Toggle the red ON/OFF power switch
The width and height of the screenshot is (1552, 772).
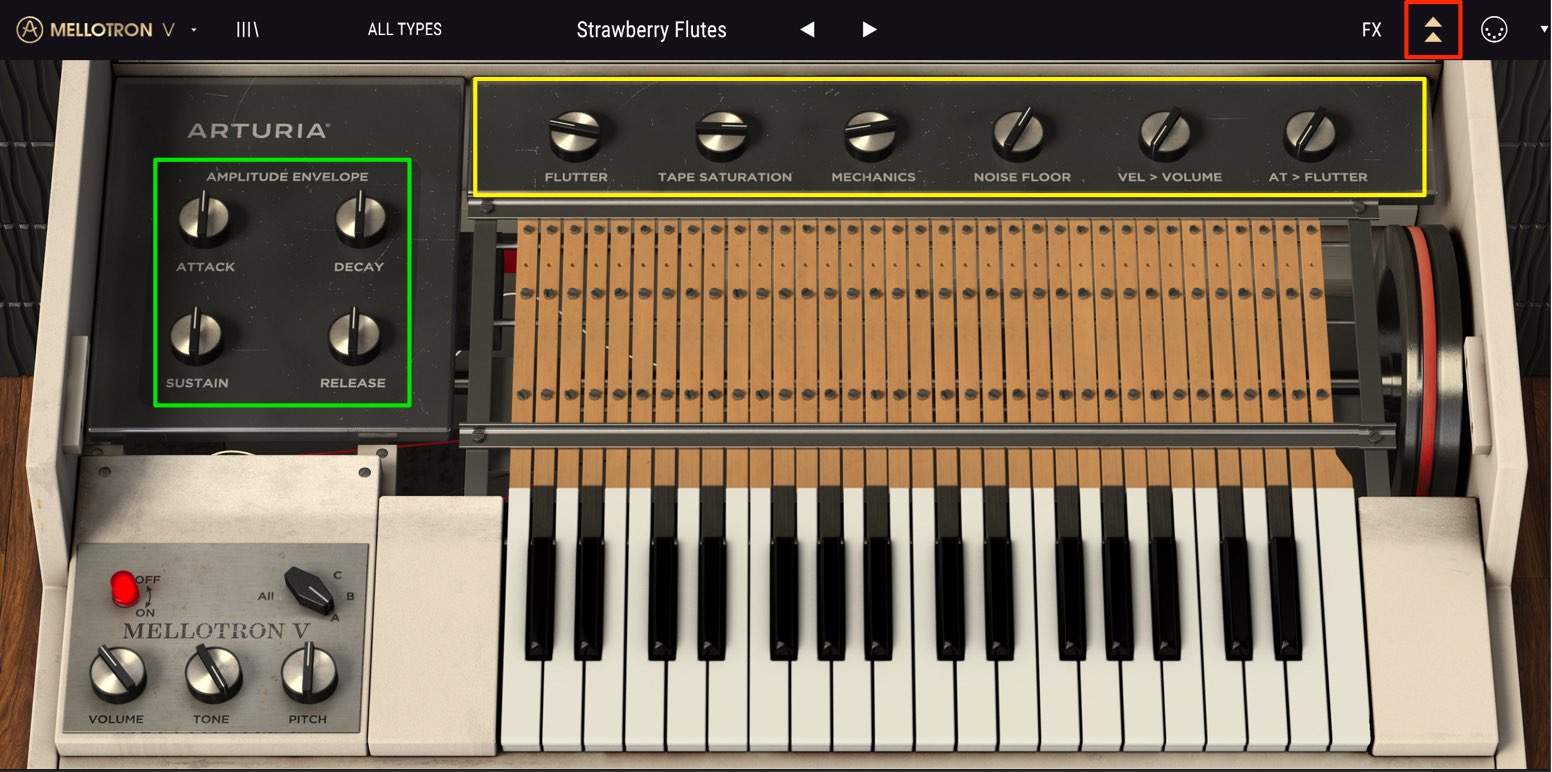point(124,588)
